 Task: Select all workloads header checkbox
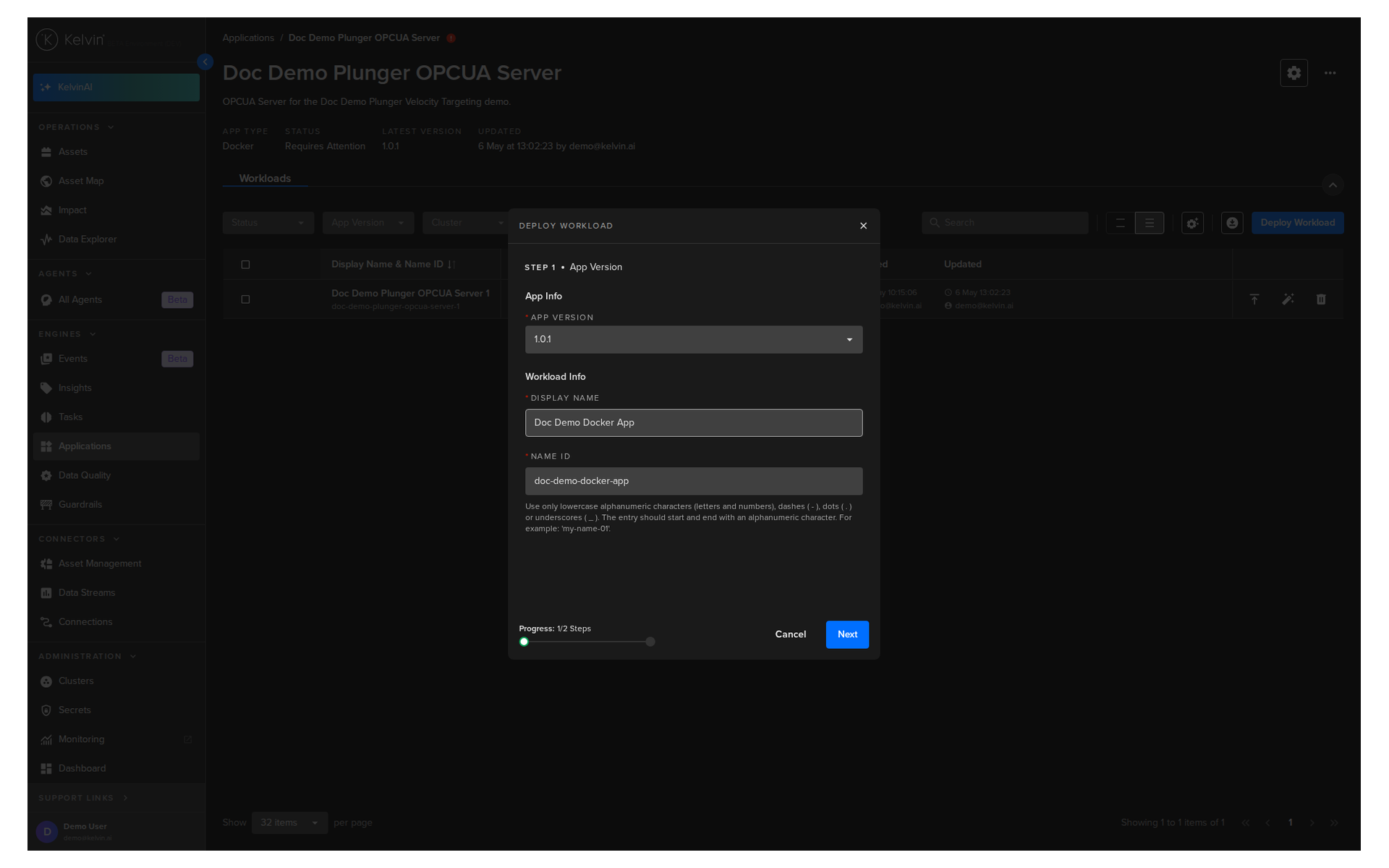(245, 265)
